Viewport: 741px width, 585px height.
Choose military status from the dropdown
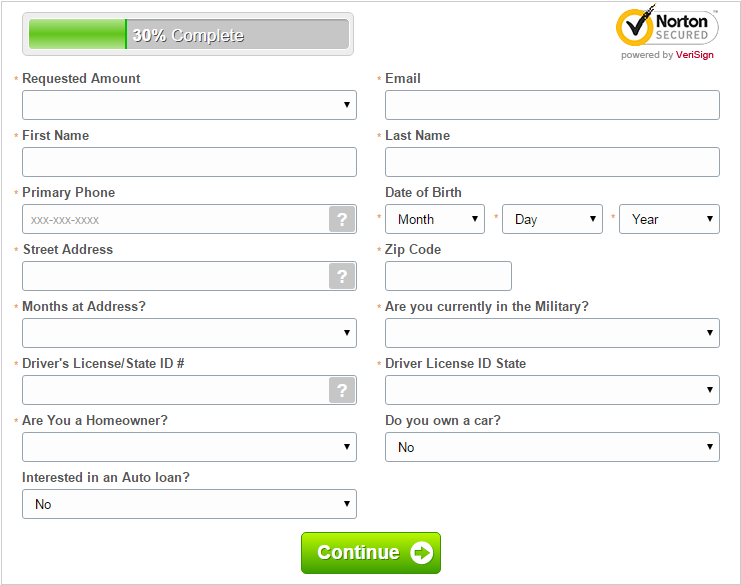click(x=552, y=333)
